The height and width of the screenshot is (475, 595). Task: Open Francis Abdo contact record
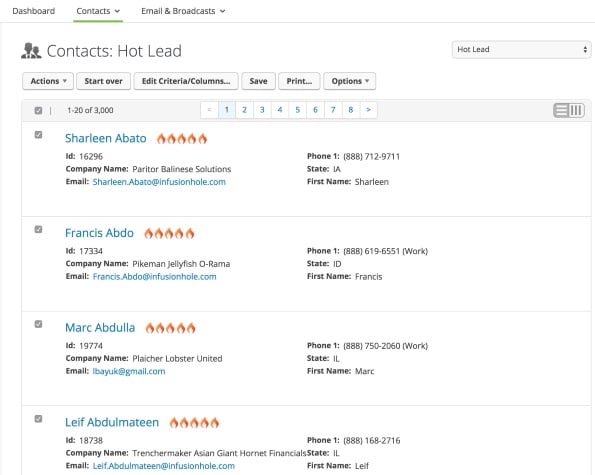coord(99,233)
